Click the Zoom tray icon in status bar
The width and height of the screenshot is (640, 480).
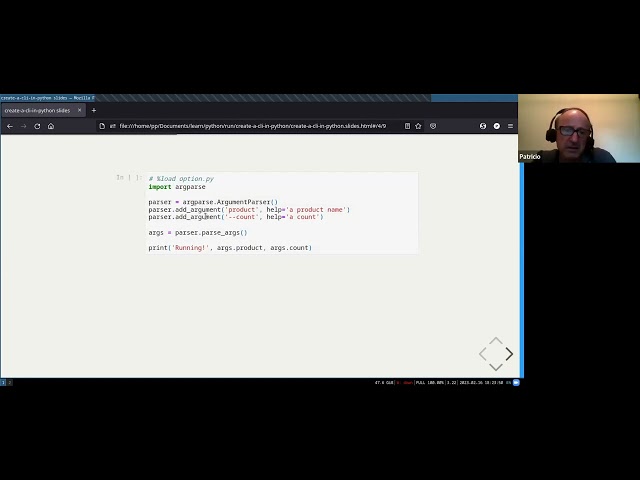click(516, 382)
